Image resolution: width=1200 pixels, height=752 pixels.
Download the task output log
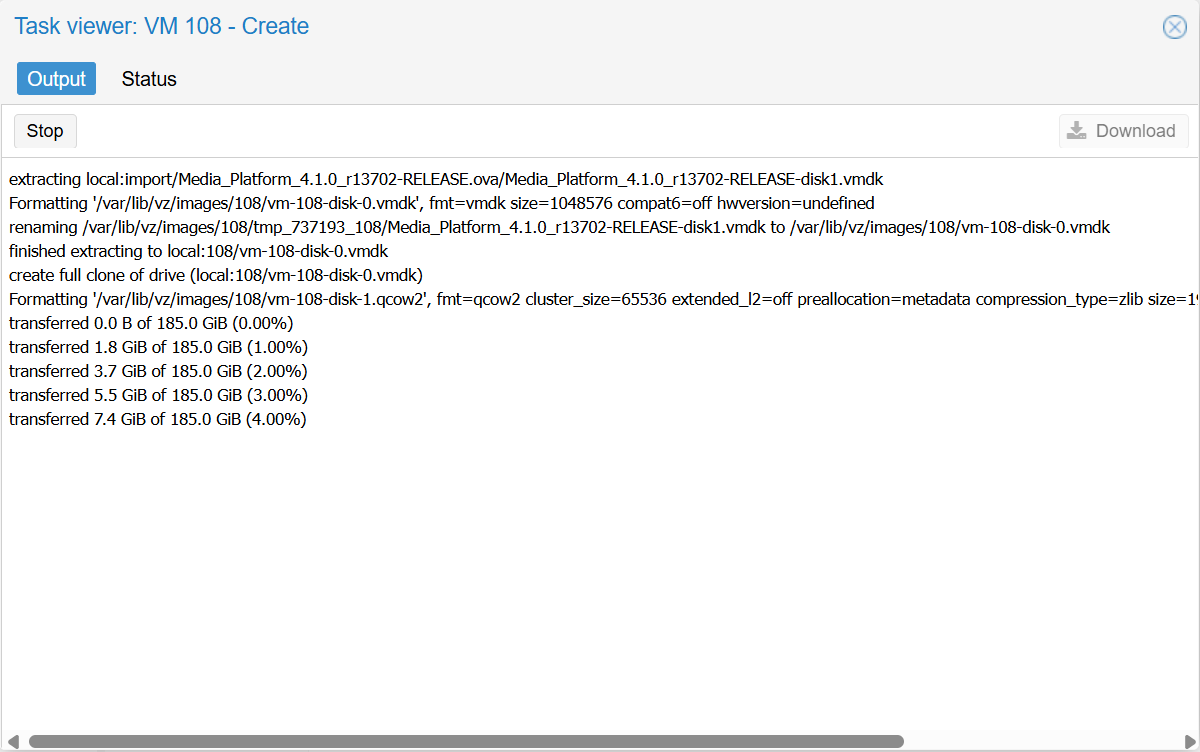(x=1123, y=130)
